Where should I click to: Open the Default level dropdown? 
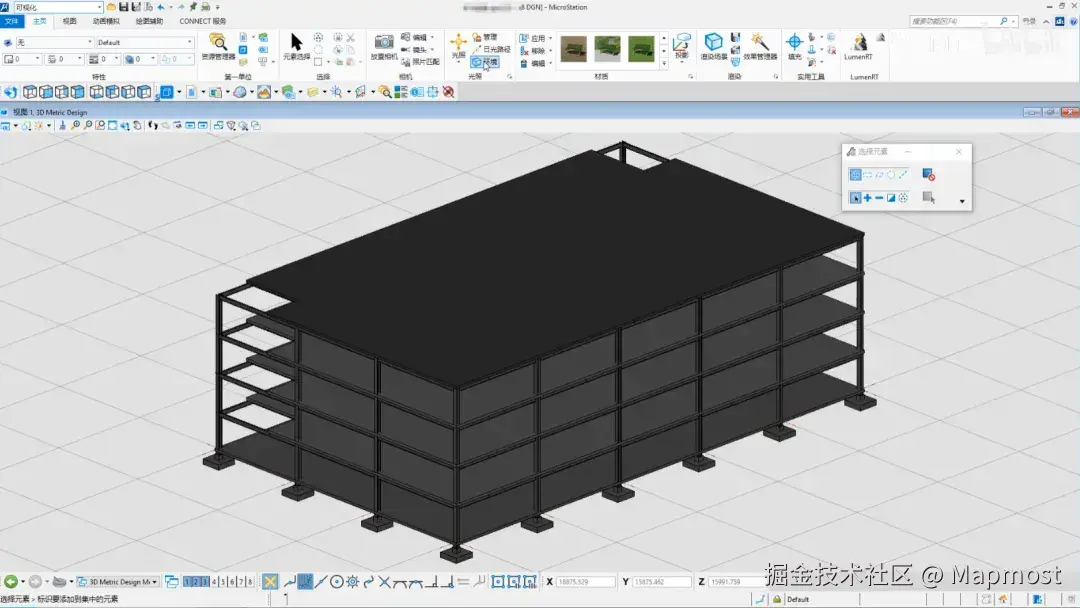[x=145, y=42]
